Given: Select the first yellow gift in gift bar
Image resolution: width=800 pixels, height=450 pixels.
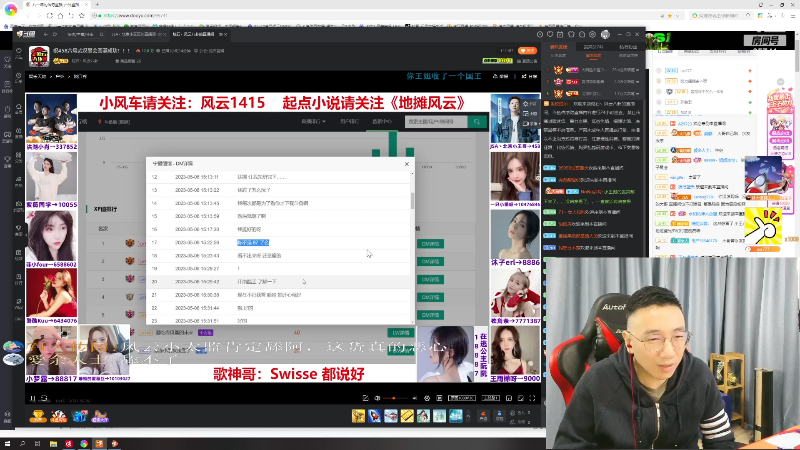Looking at the screenshot, I should pos(358,416).
